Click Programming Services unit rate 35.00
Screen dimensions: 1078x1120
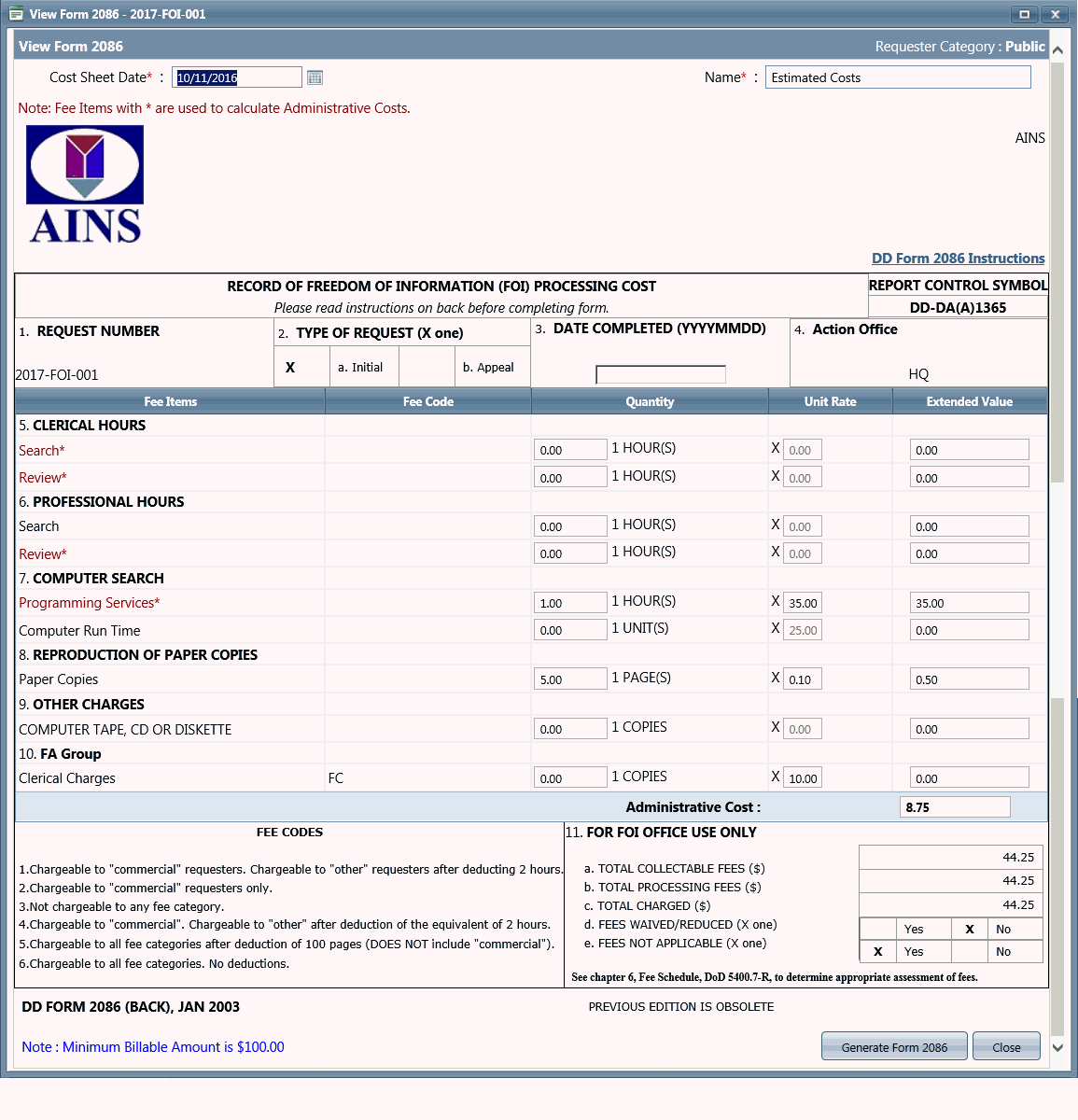point(803,603)
